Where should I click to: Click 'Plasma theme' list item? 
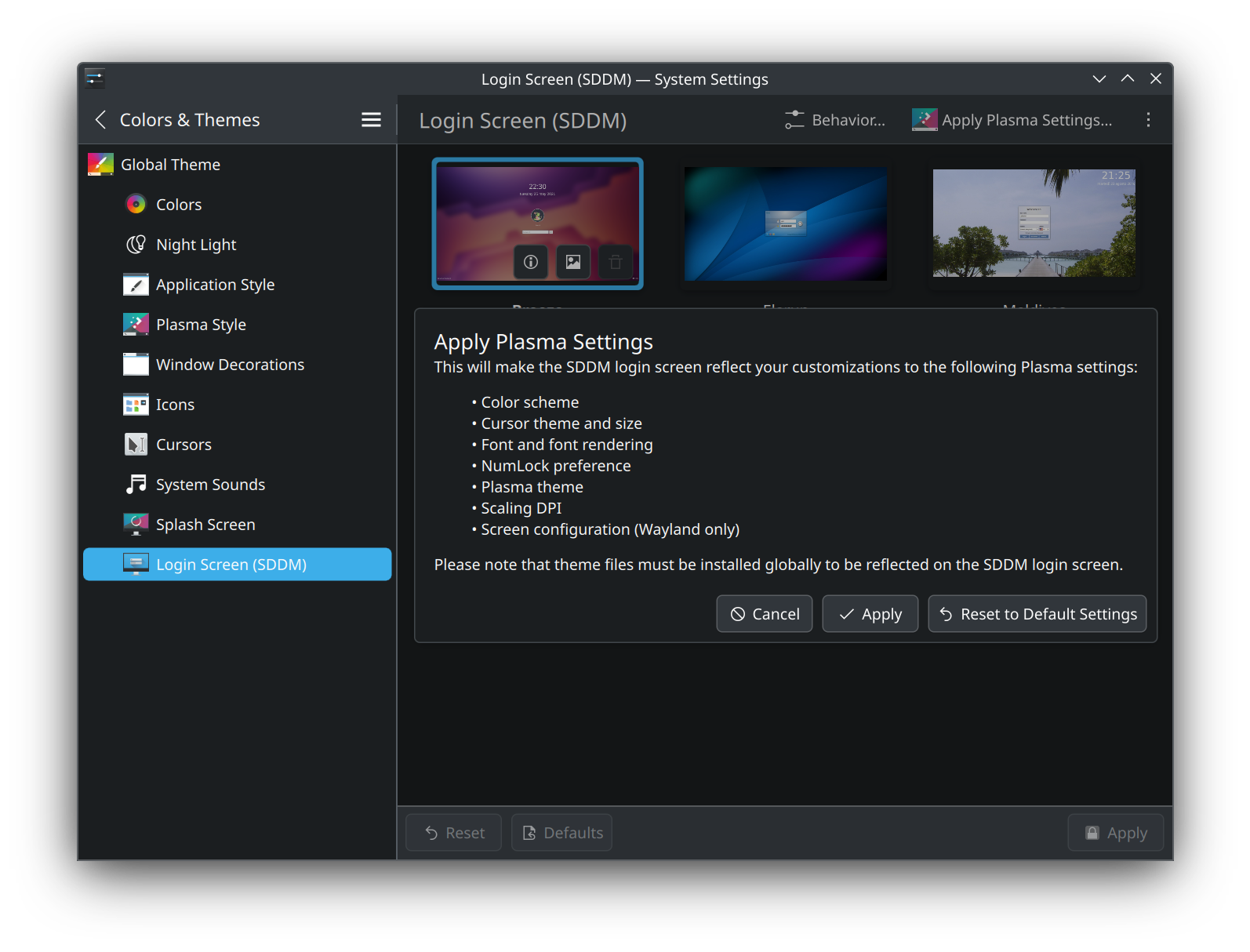coord(532,487)
